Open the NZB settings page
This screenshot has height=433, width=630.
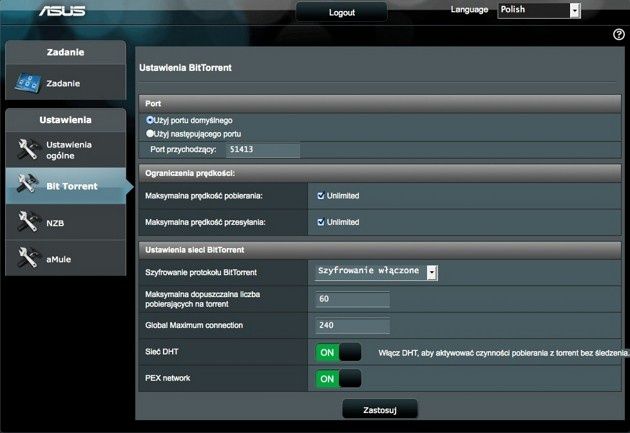click(65, 222)
